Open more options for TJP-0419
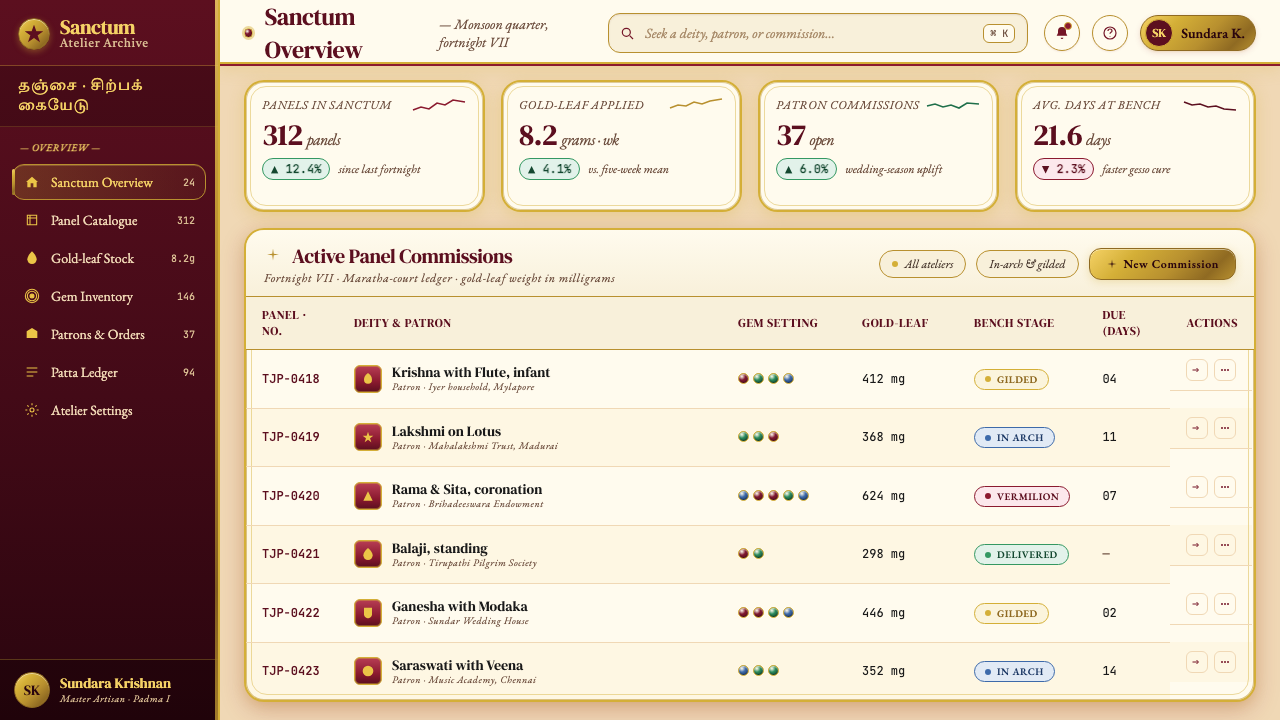1280x720 pixels. [1225, 428]
